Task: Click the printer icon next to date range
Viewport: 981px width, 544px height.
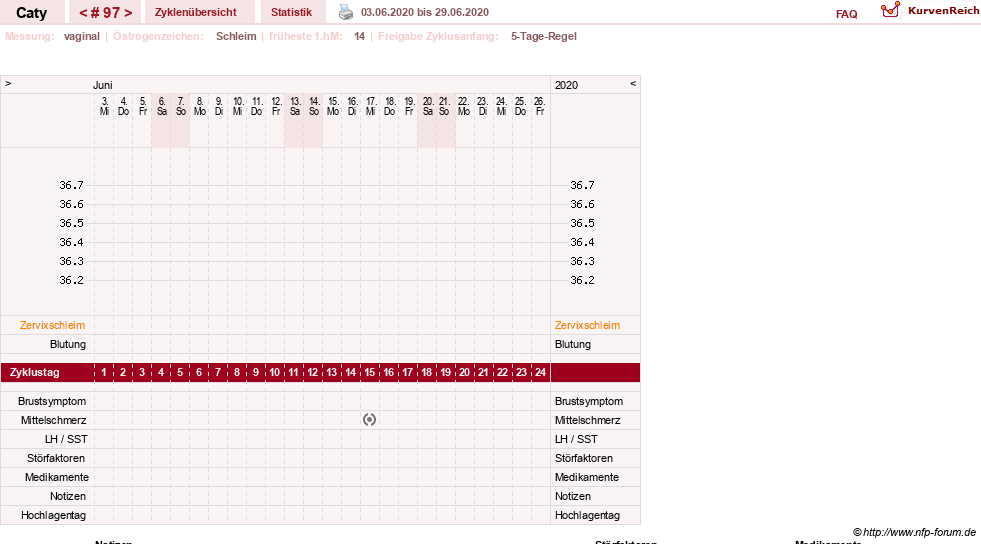Action: click(x=345, y=12)
